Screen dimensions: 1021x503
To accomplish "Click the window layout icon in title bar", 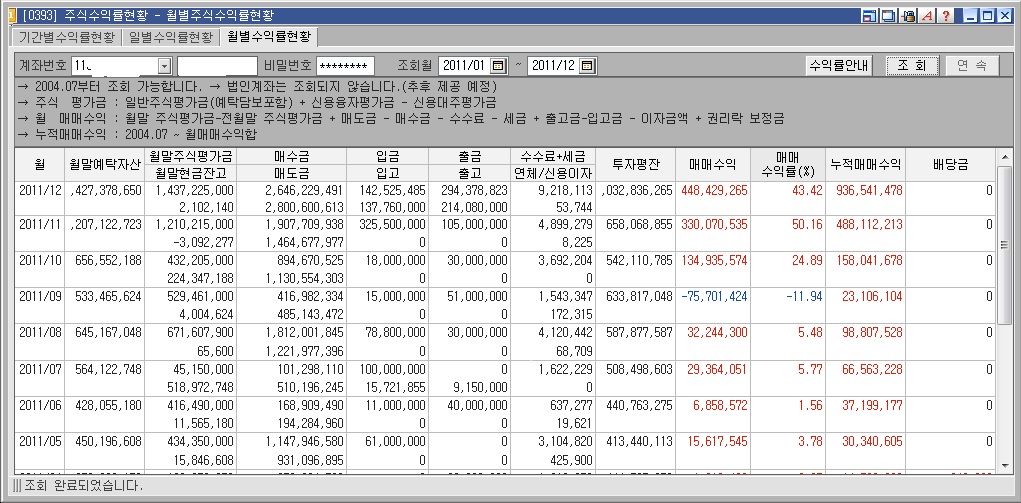I will click(869, 16).
